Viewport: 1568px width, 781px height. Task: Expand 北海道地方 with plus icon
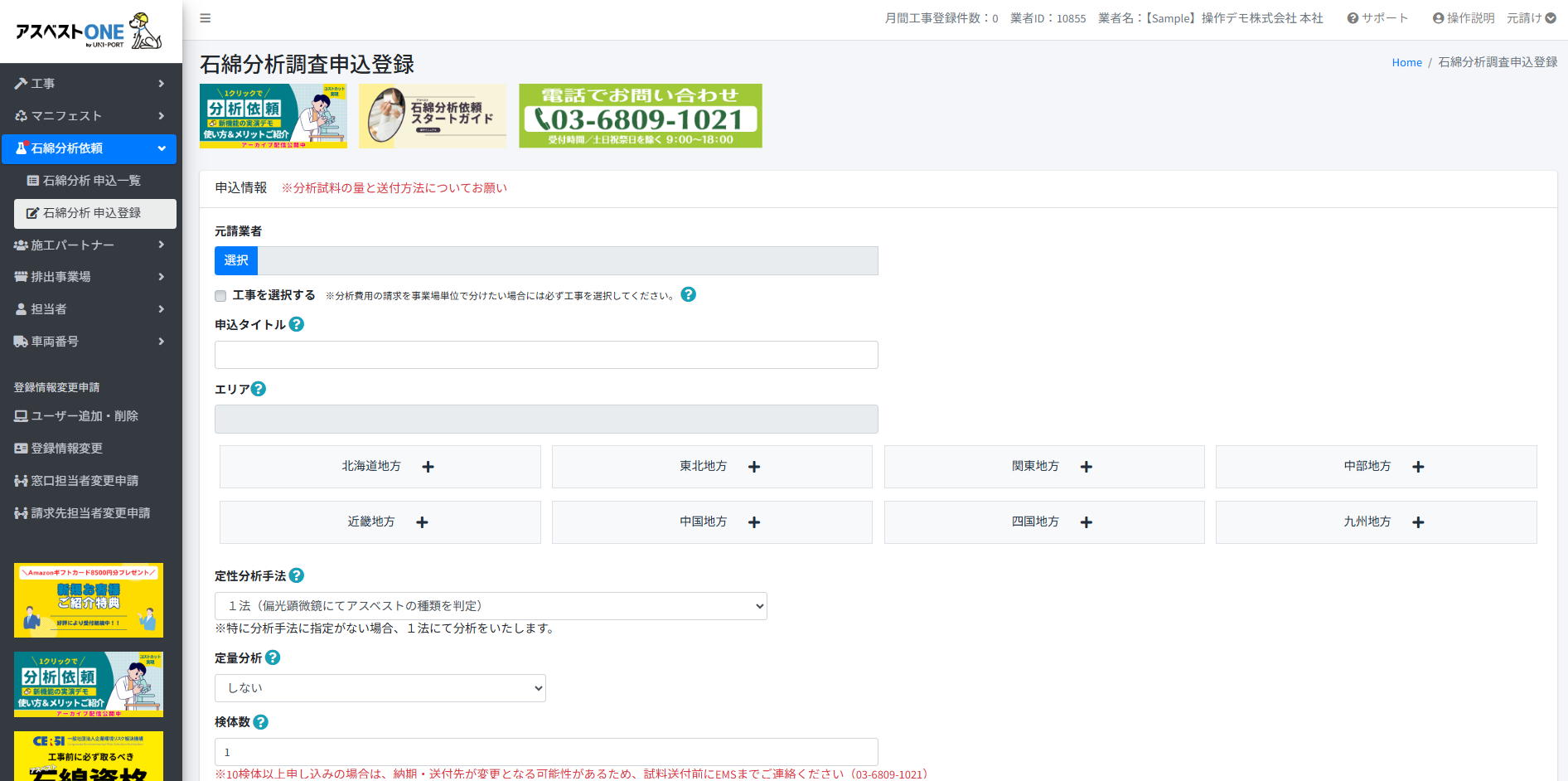(x=428, y=467)
